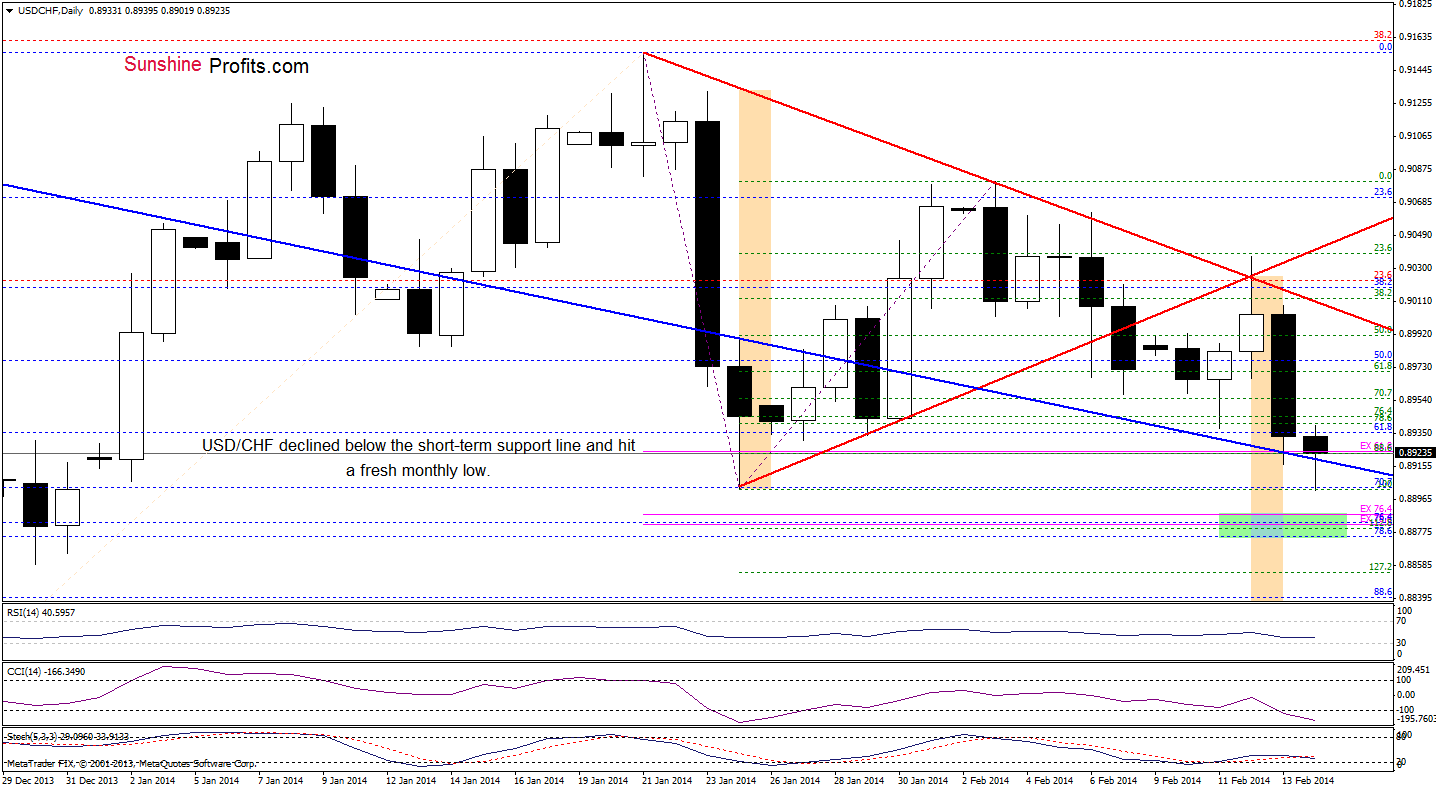Click the '88.6' Fibonacci level label
Image resolution: width=1436 pixels, height=789 pixels.
(x=1384, y=592)
